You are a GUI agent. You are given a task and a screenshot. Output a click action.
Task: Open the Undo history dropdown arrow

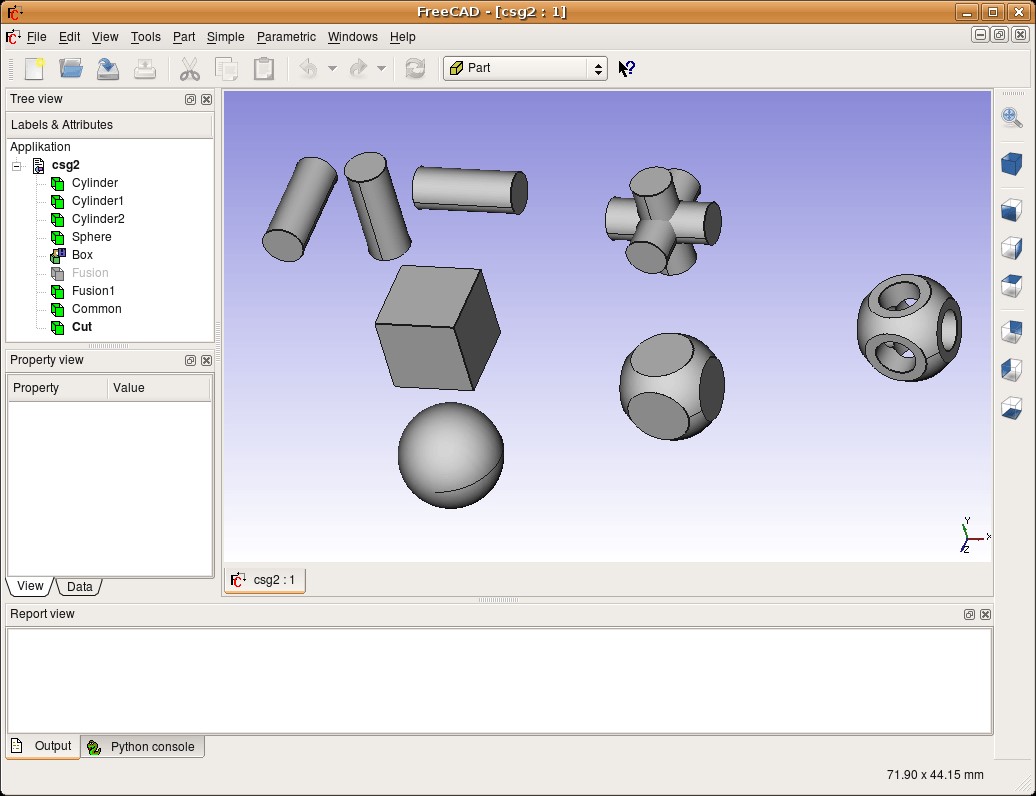[x=332, y=68]
